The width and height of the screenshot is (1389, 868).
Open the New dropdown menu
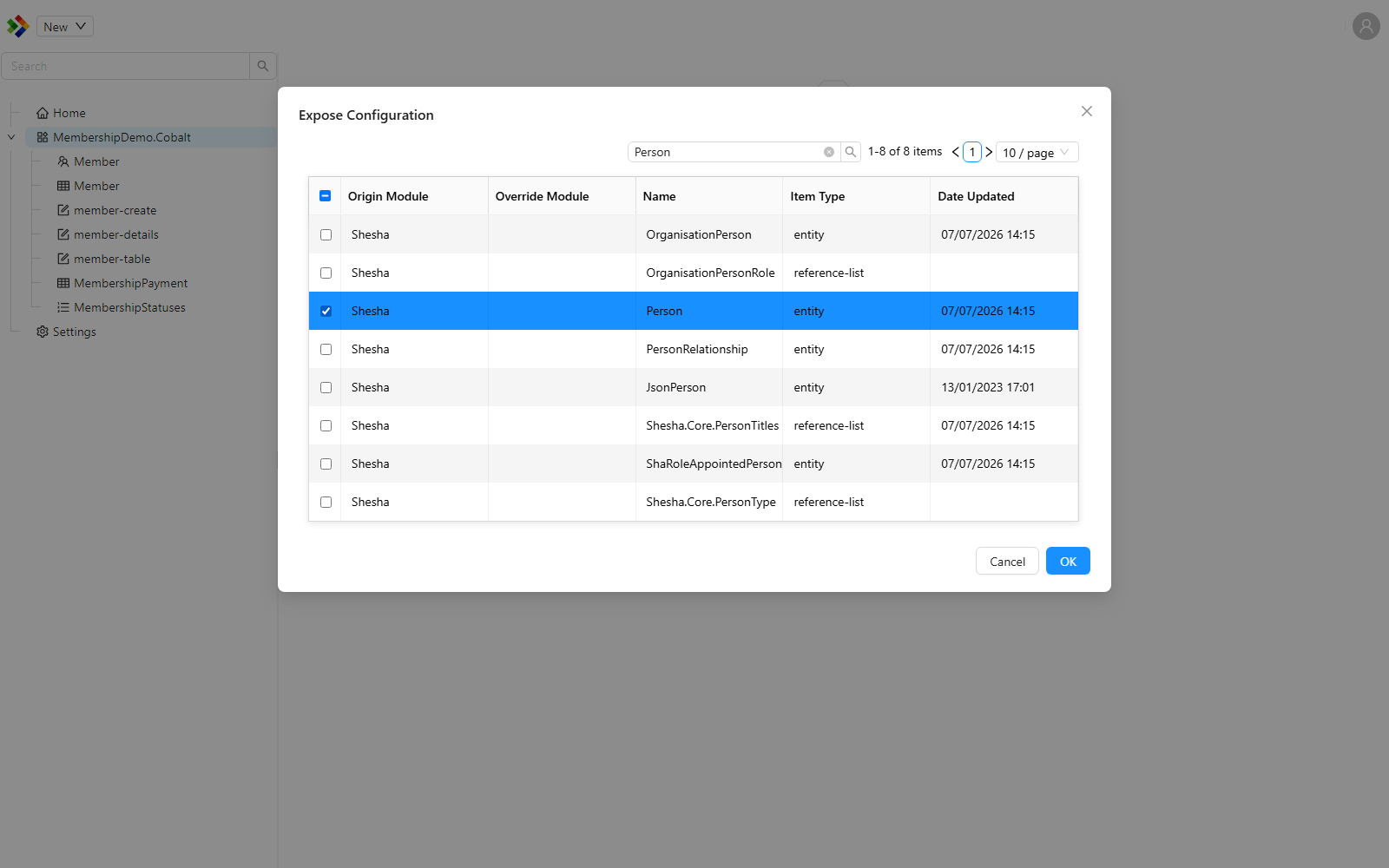pyautogui.click(x=65, y=26)
